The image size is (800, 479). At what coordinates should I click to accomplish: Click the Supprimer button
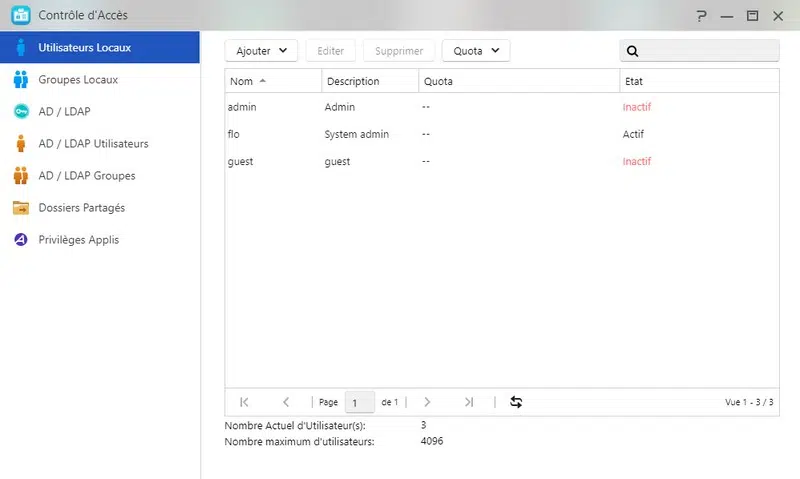399,51
